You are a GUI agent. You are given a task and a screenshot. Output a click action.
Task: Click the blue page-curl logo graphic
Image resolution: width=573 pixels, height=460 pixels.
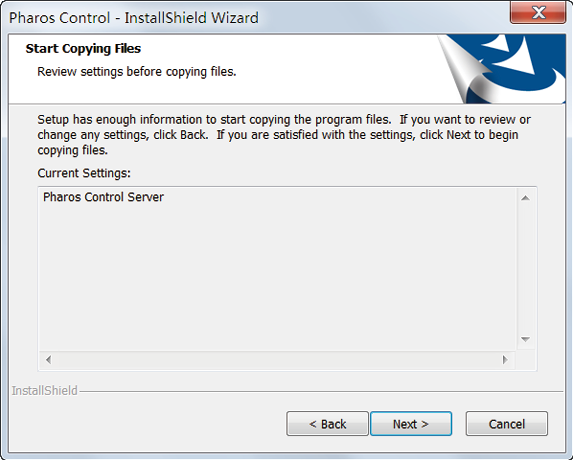click(501, 69)
